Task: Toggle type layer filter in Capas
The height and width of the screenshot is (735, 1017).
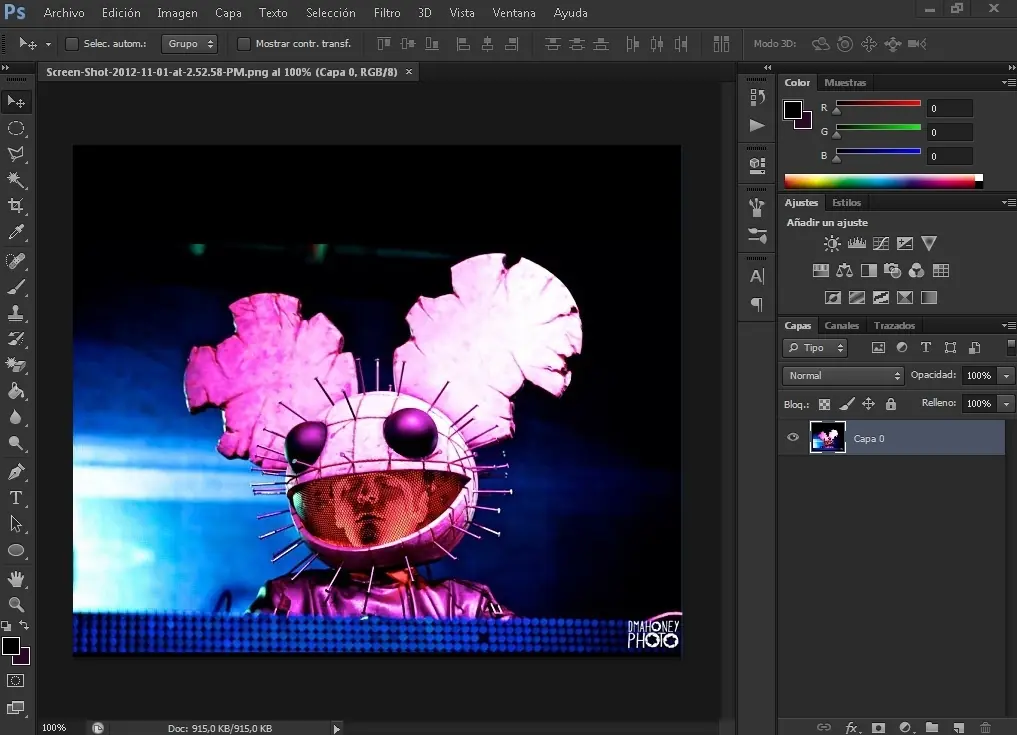Action: [x=926, y=348]
